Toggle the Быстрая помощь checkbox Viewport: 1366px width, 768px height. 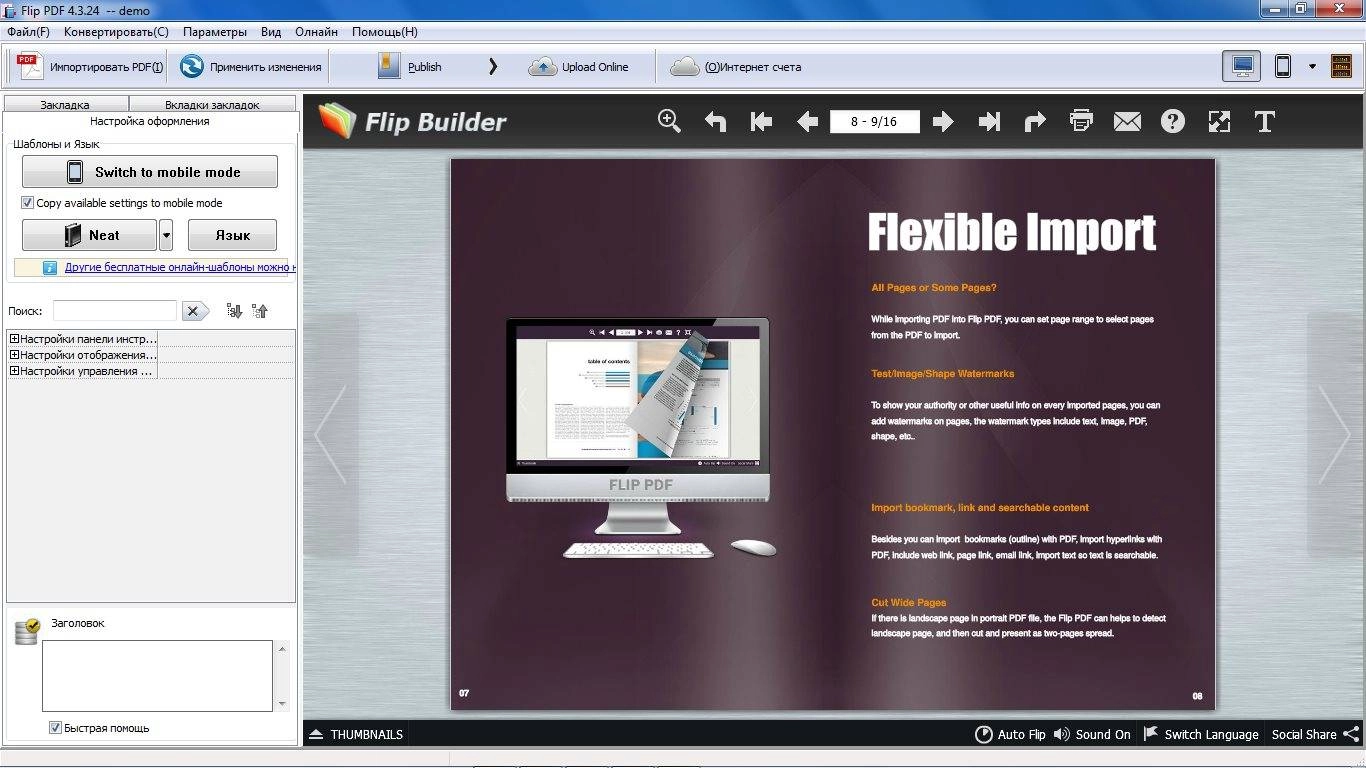(x=55, y=728)
